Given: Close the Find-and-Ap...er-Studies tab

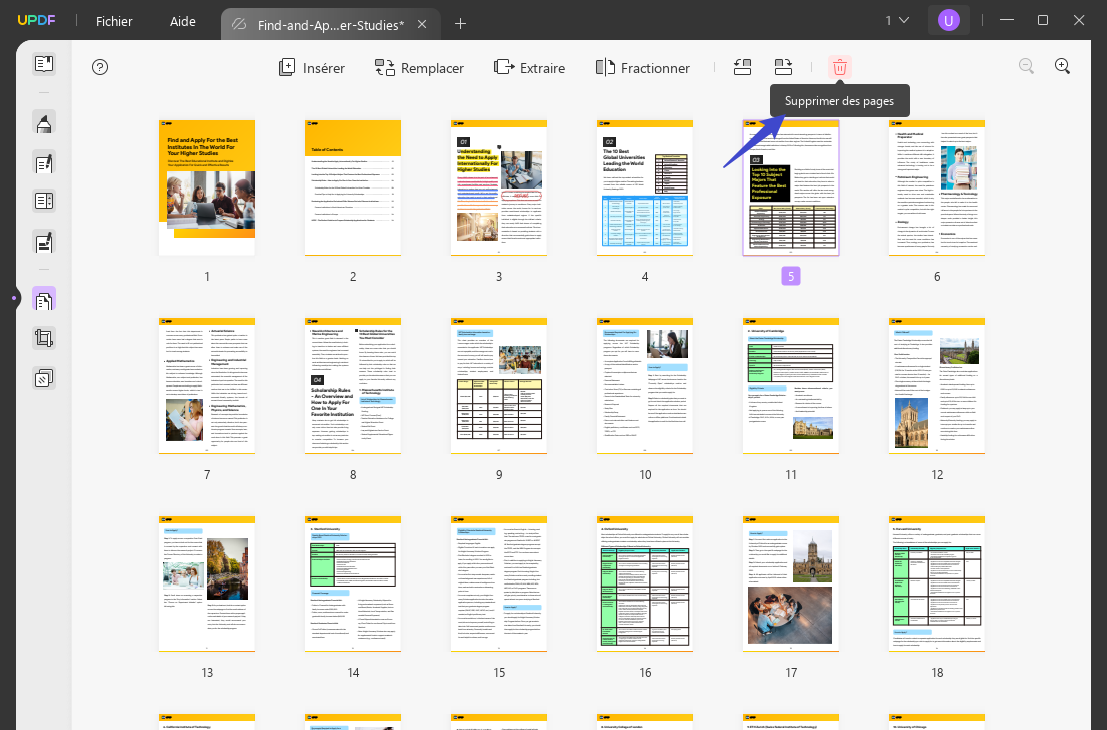Looking at the screenshot, I should [422, 24].
